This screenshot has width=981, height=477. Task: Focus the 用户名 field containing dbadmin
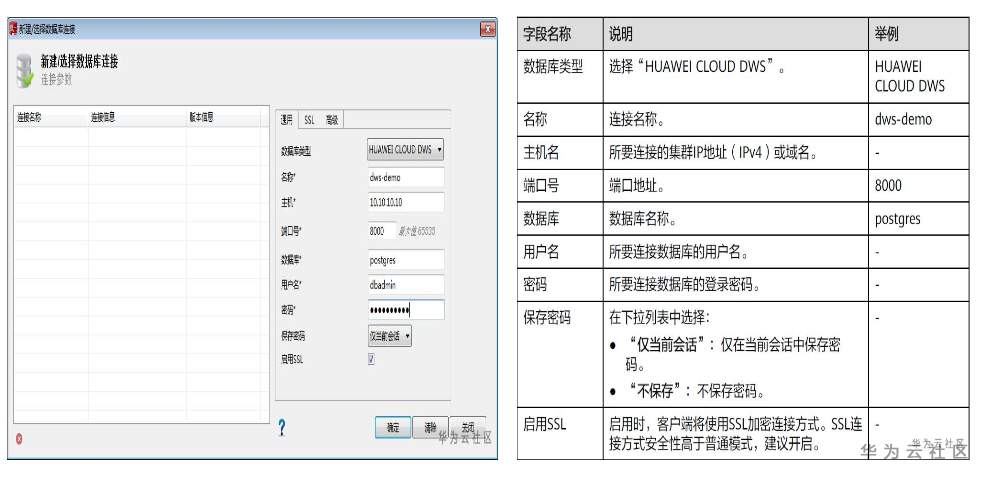click(407, 285)
